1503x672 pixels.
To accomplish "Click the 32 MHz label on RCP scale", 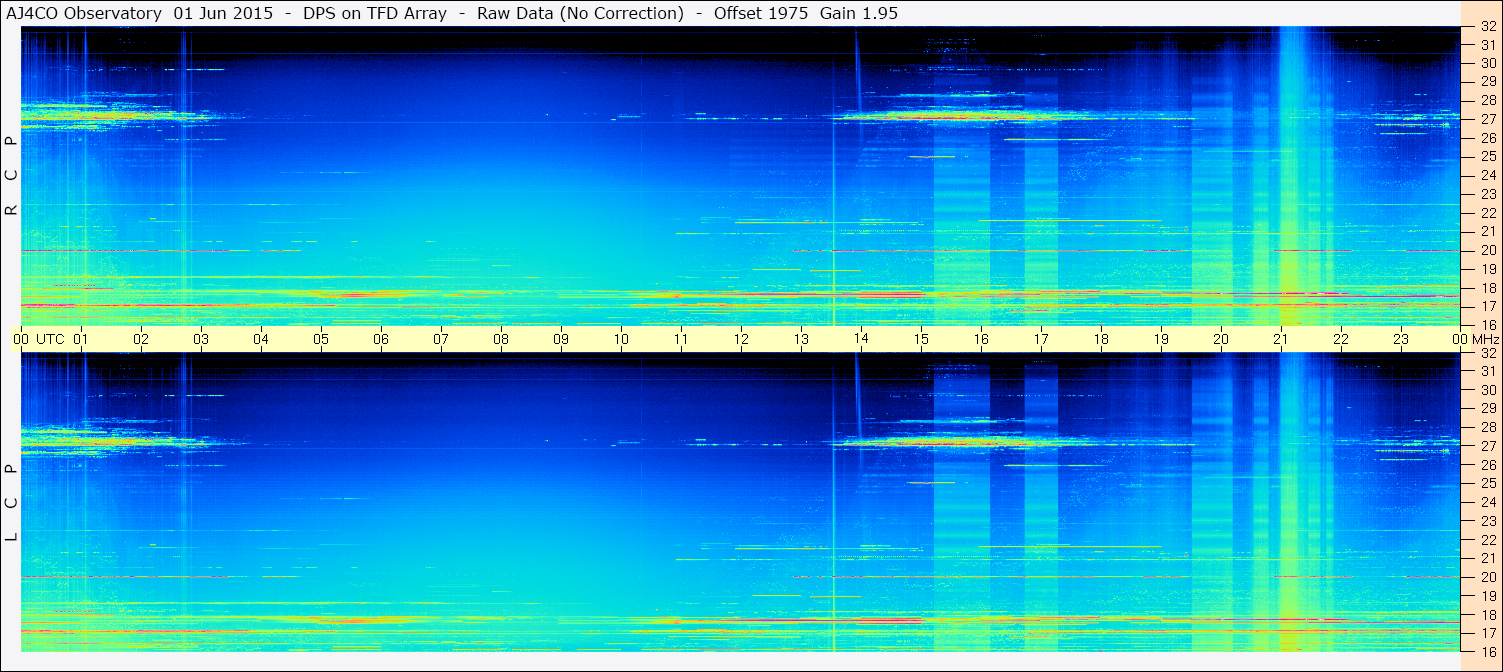I will pyautogui.click(x=1488, y=27).
